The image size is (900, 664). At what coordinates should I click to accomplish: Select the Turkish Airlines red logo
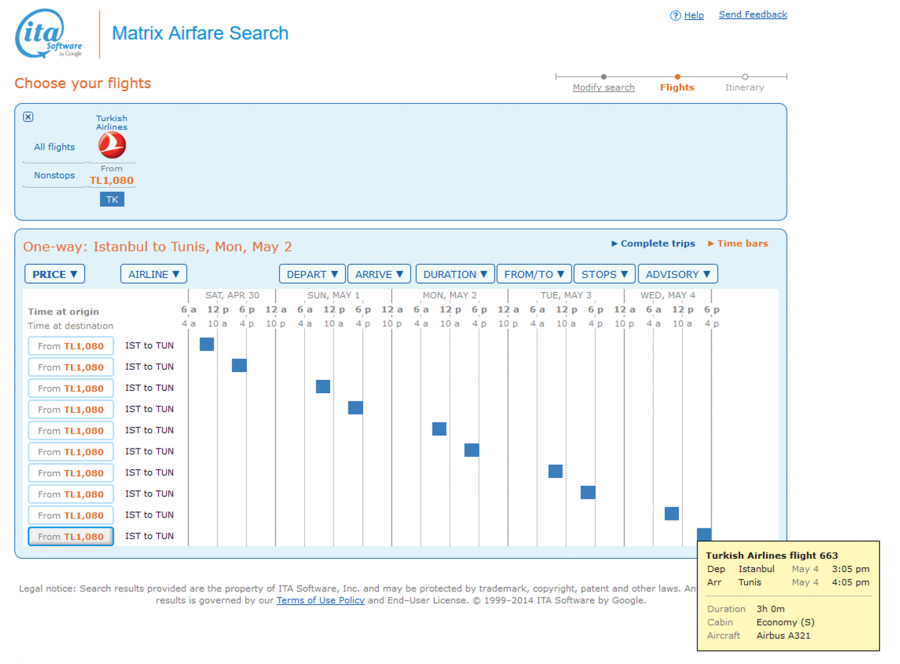point(112,145)
